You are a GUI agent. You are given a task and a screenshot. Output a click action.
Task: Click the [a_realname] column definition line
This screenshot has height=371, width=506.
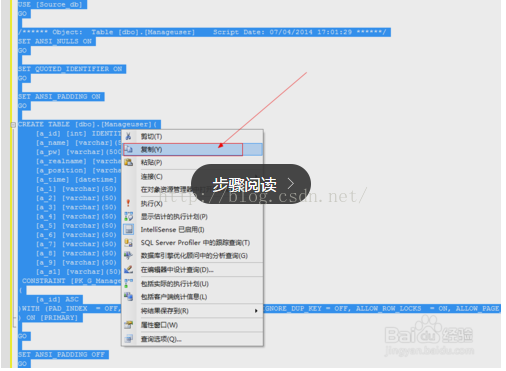[79, 161]
